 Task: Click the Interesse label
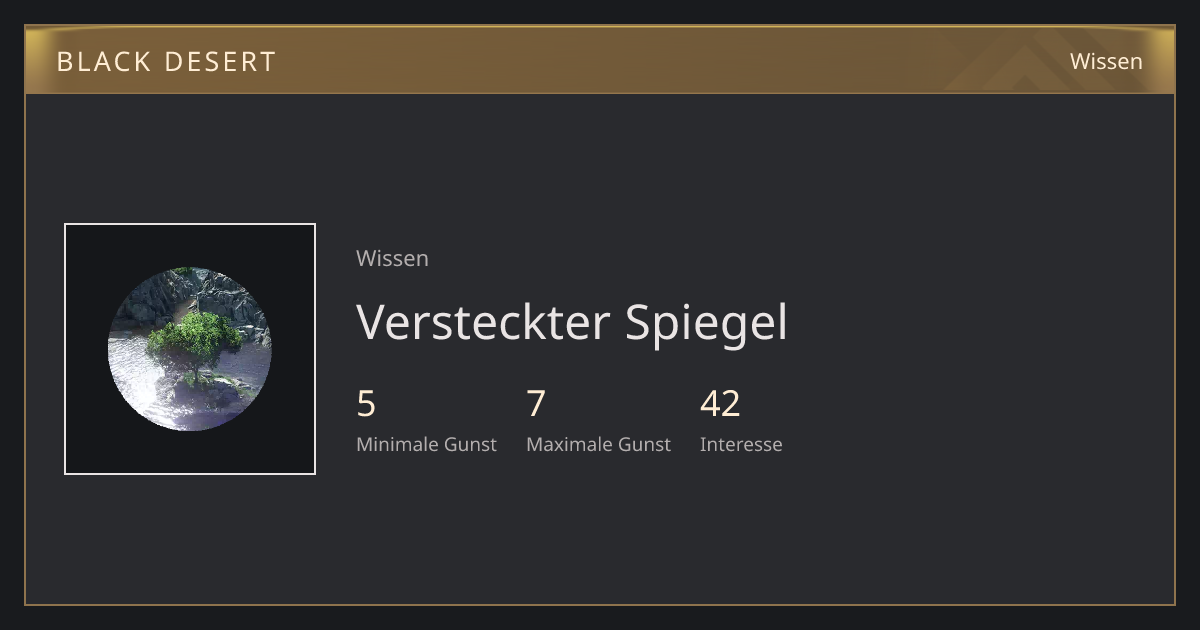pos(741,444)
